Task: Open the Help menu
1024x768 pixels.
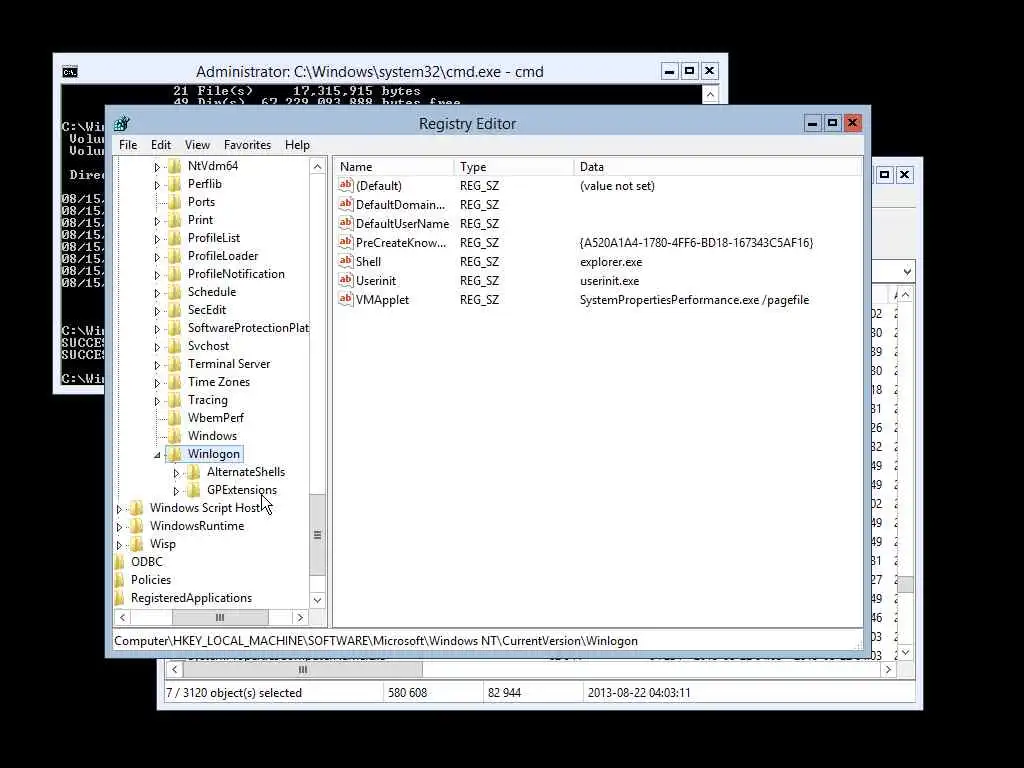Action: [x=297, y=145]
